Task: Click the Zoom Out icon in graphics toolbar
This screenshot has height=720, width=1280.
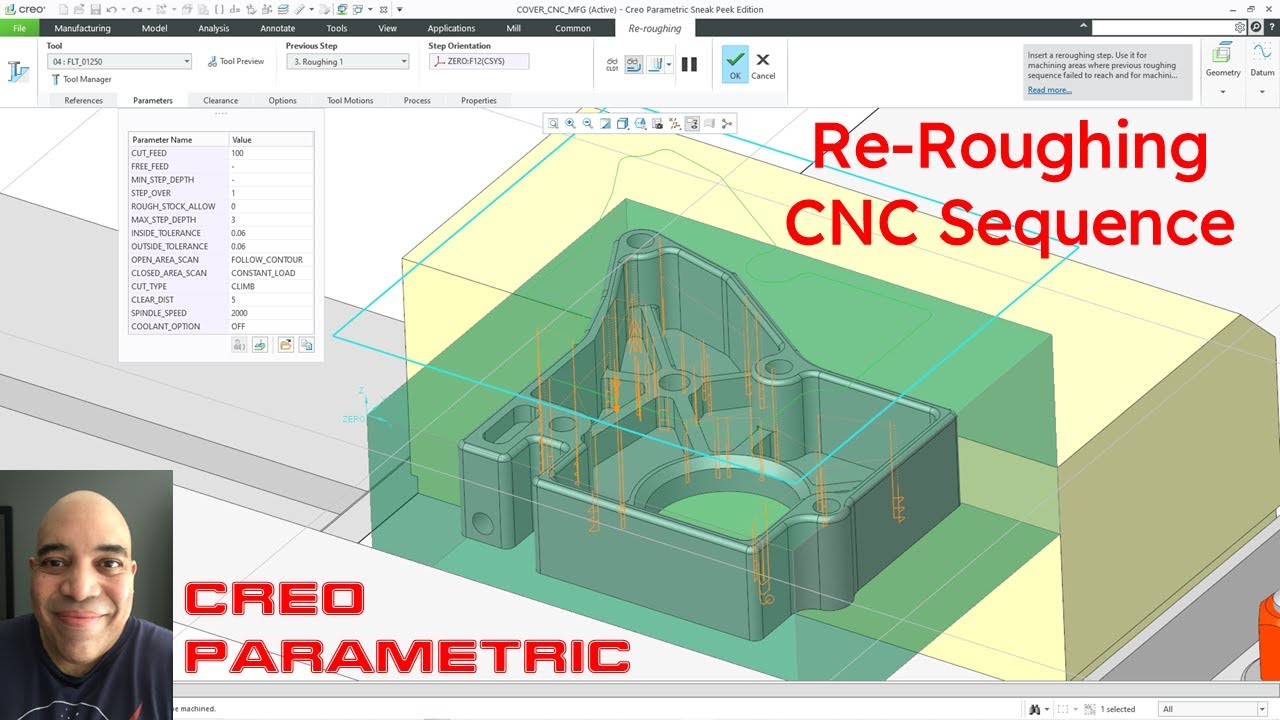Action: [588, 123]
